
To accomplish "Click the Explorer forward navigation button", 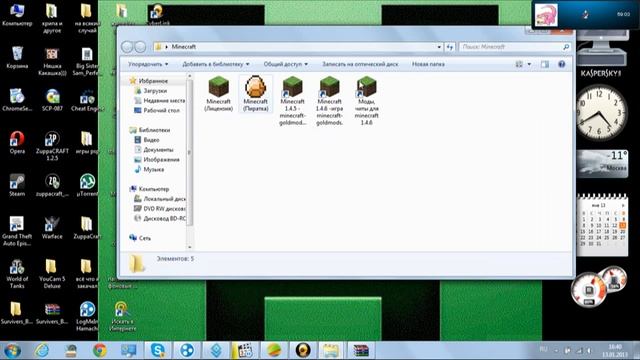I will [140, 47].
